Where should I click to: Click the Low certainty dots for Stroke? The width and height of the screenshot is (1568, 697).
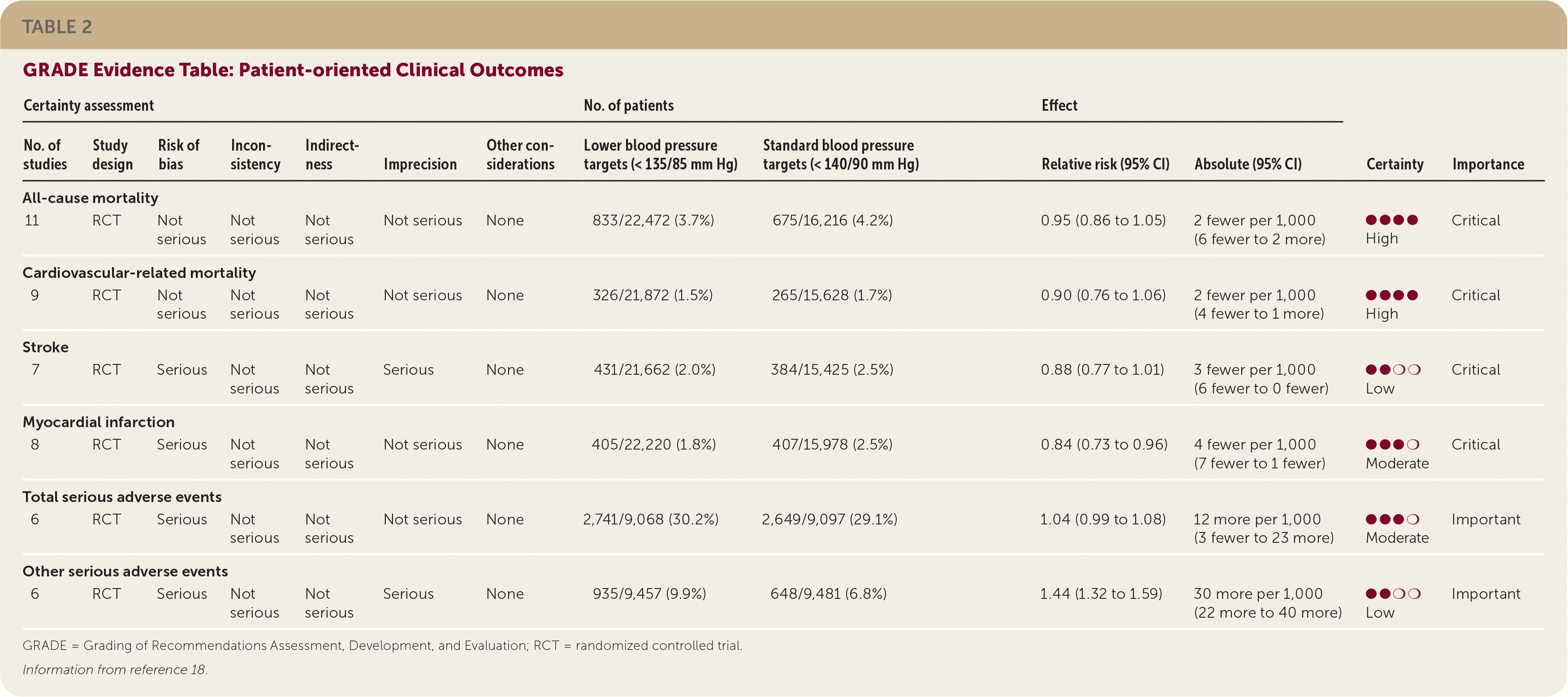[x=1393, y=369]
